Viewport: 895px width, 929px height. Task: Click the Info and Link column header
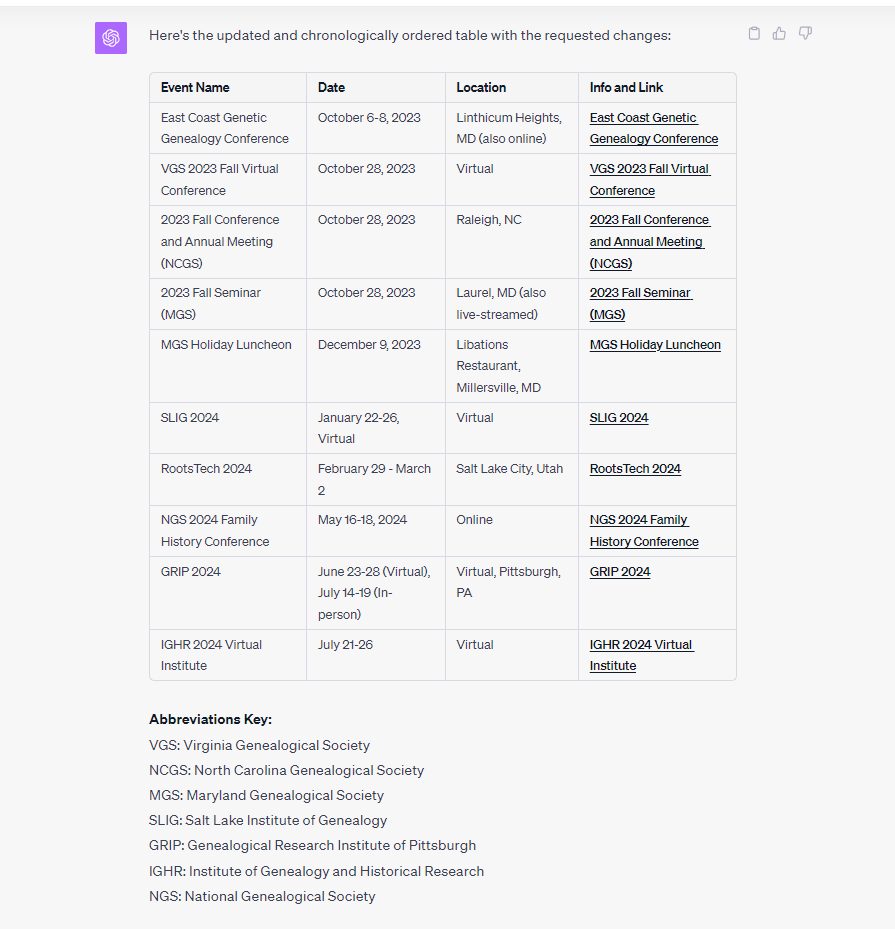[x=626, y=88]
